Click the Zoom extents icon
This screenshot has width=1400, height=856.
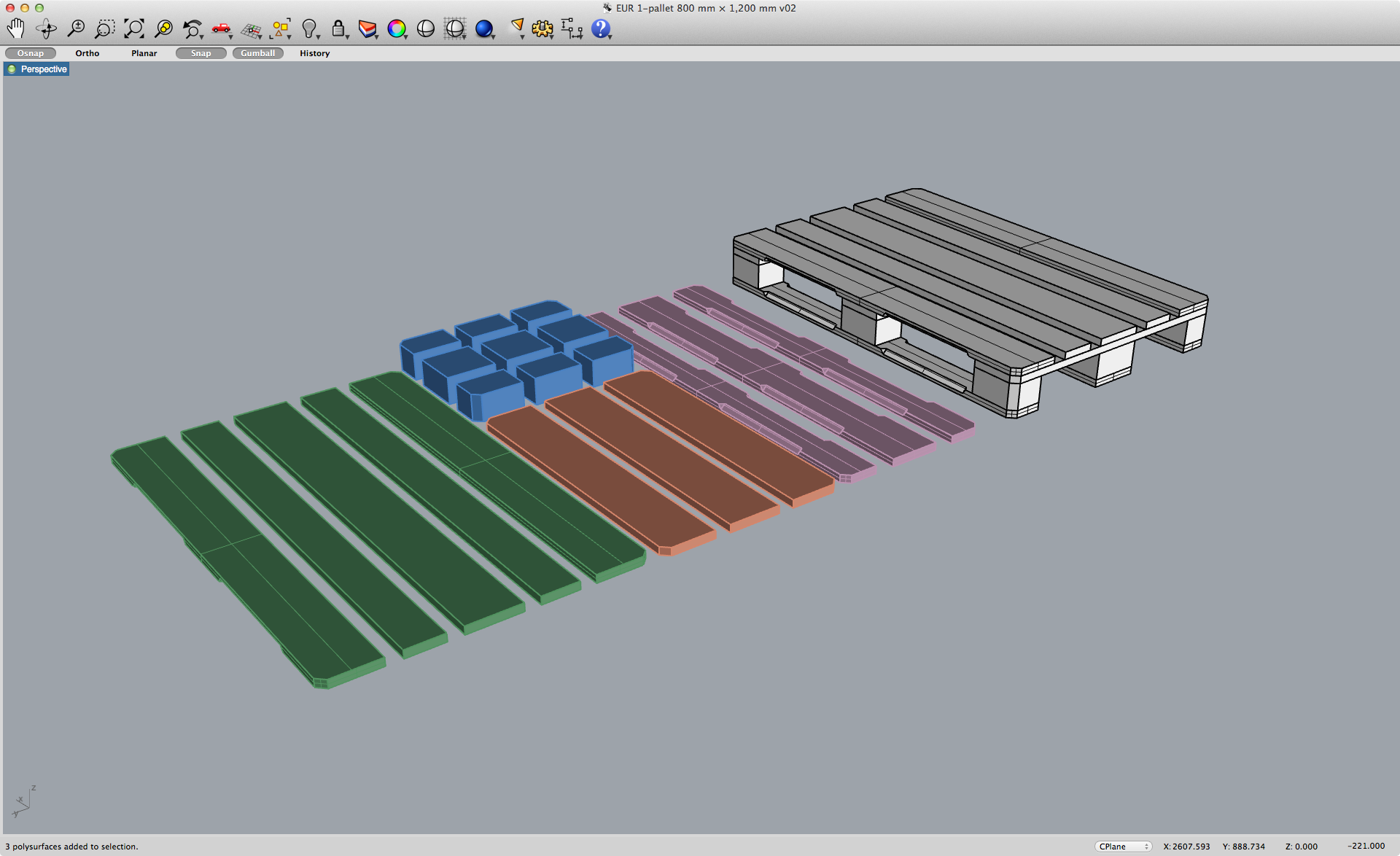point(134,28)
